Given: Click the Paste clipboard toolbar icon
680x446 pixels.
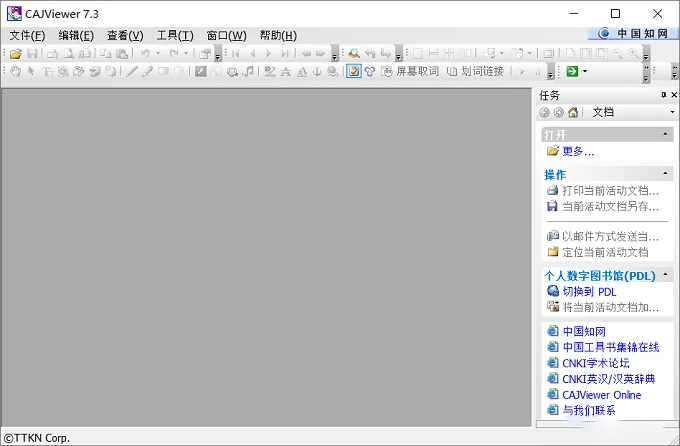Looking at the screenshot, I should point(122,54).
